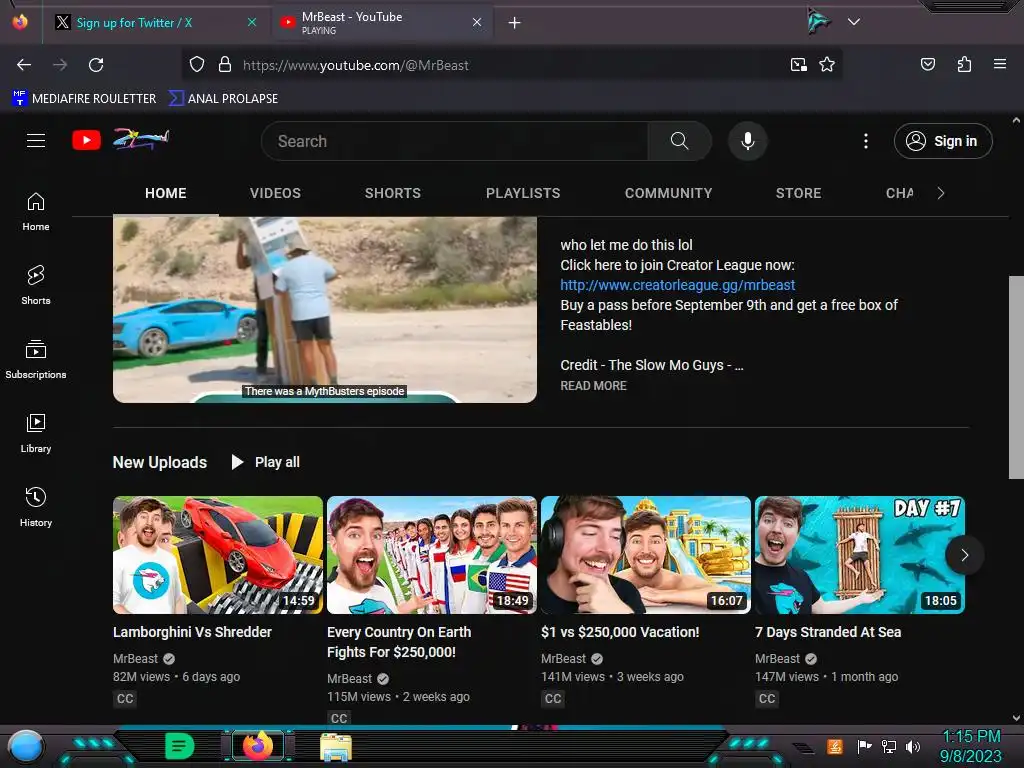Open $1 vs $250,000 Vacation! title
The image size is (1024, 768).
[620, 632]
